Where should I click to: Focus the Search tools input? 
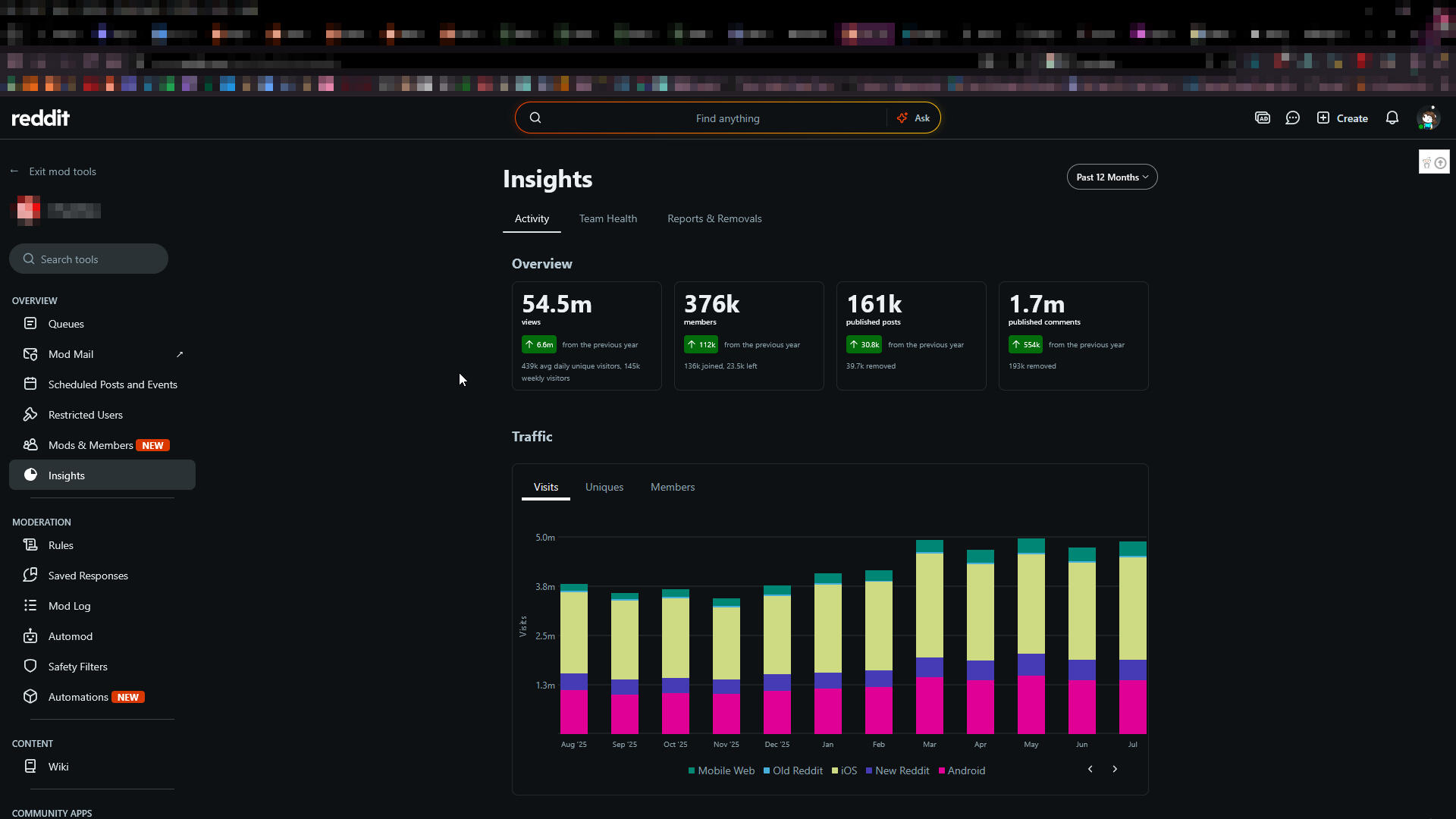click(89, 259)
